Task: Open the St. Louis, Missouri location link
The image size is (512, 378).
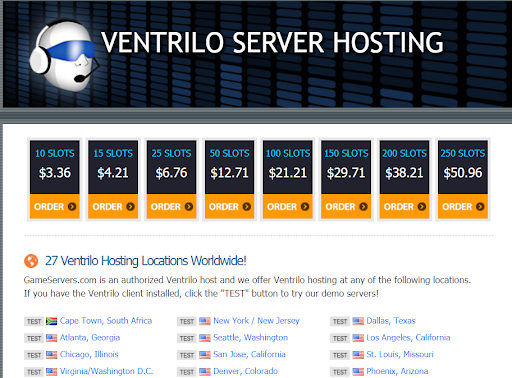Action: [x=400, y=354]
